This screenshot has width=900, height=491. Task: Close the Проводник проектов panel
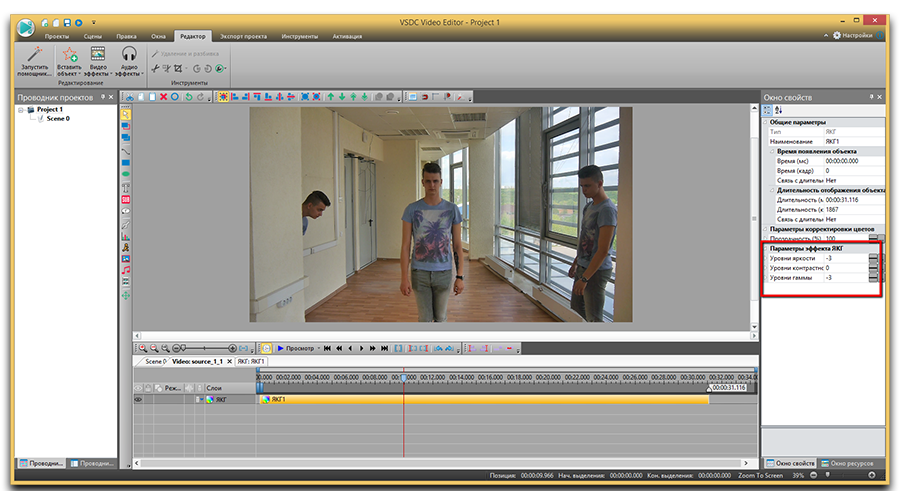click(111, 97)
